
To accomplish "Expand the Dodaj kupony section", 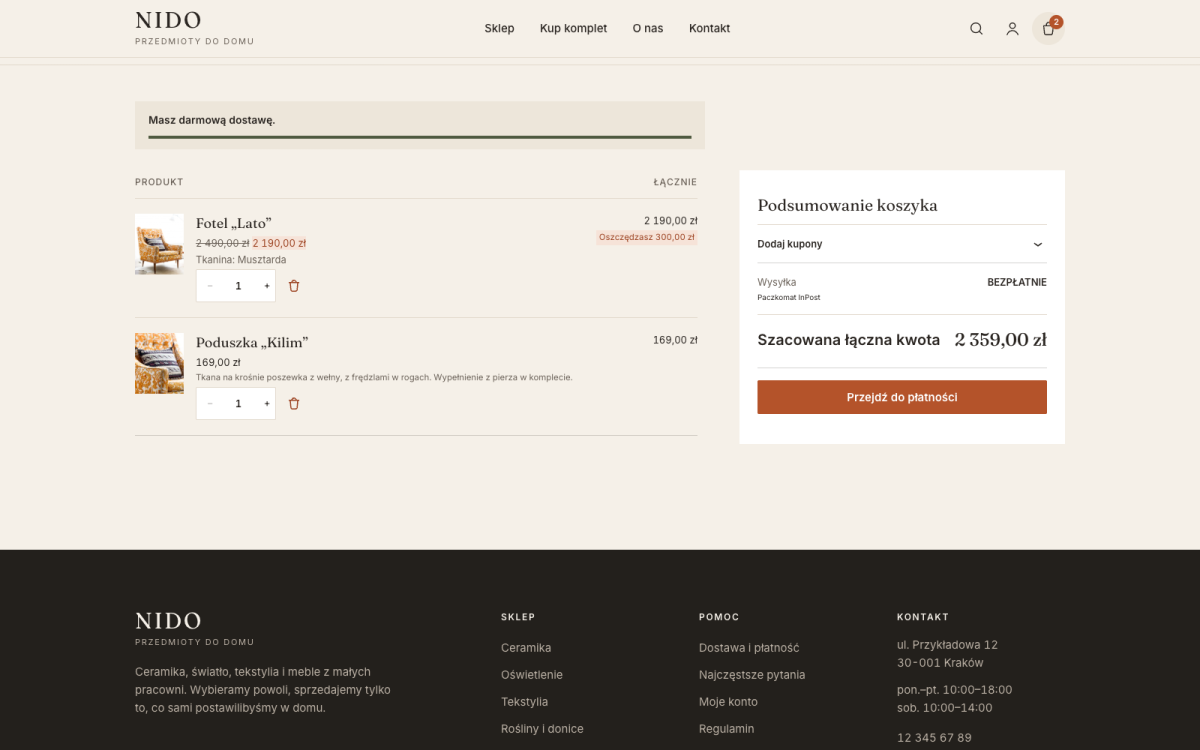I will click(902, 244).
